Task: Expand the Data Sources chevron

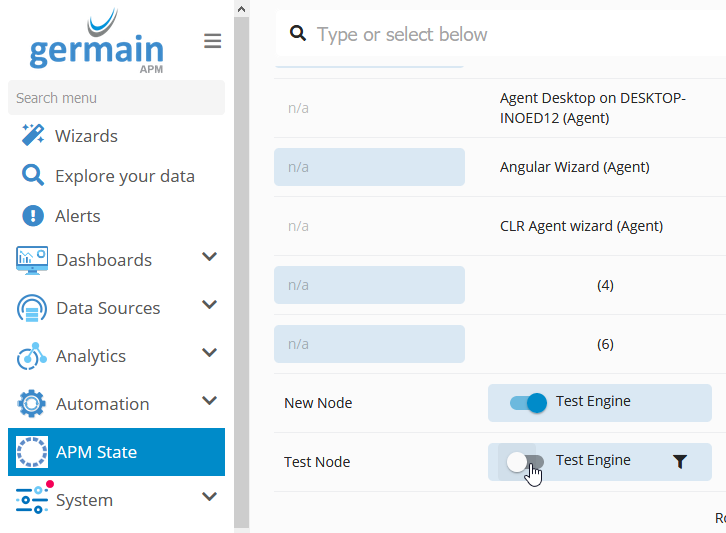Action: click(209, 305)
